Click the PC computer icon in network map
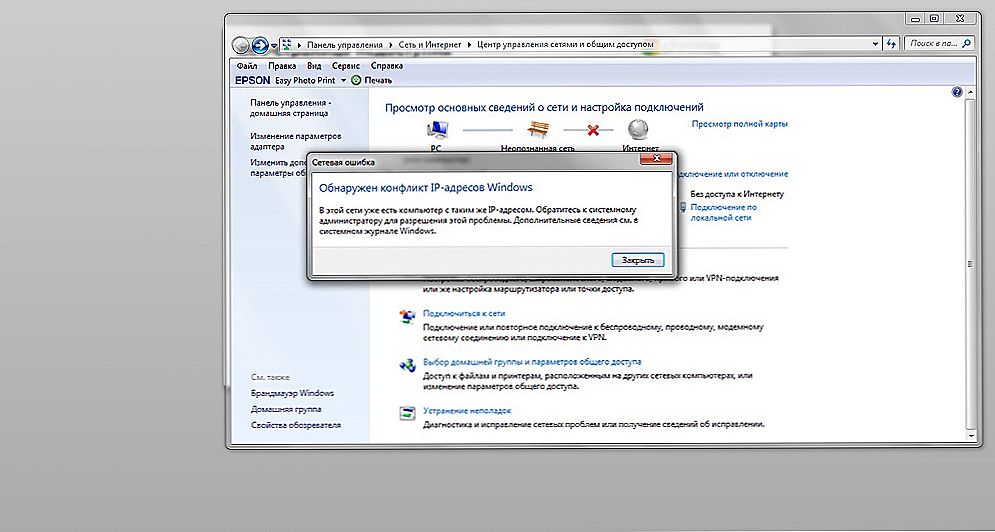995x532 pixels. pyautogui.click(x=437, y=130)
